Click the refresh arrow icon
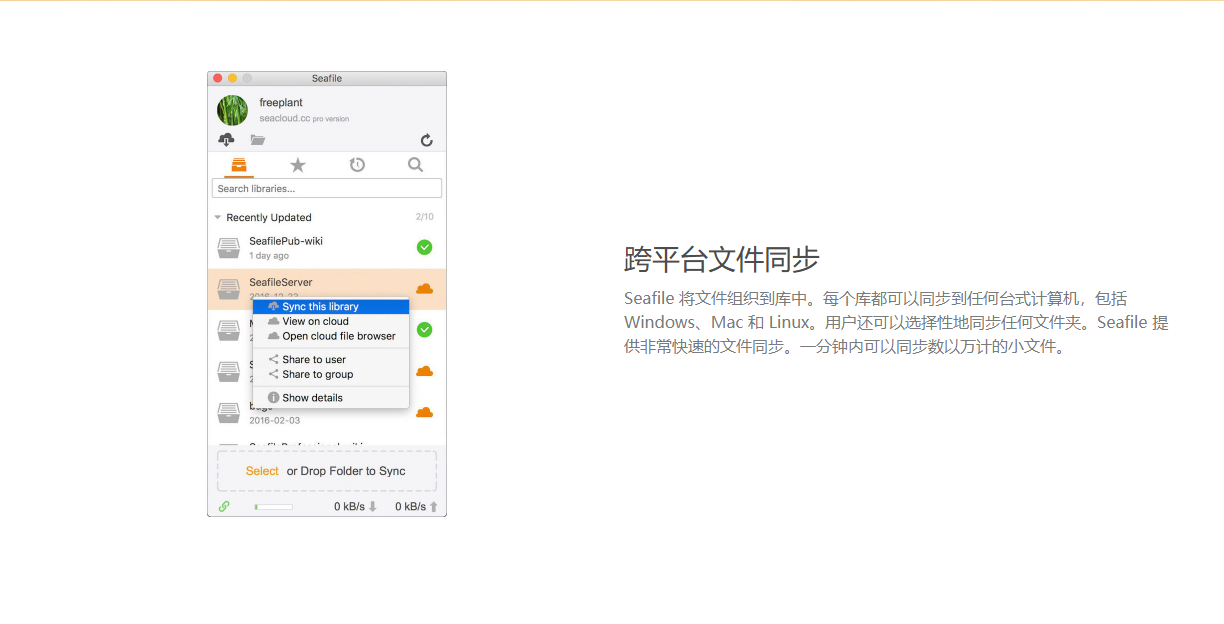 click(427, 141)
